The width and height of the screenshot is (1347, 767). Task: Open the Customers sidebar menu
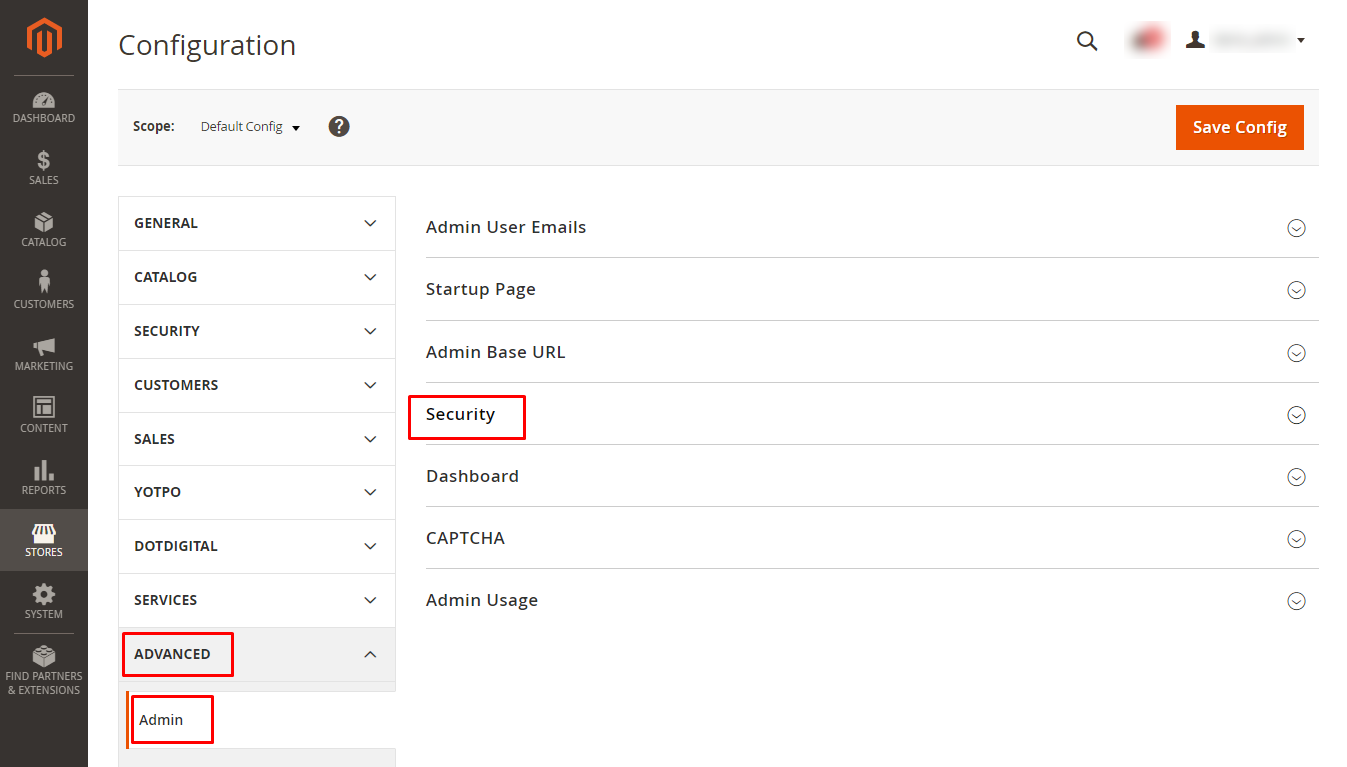click(x=44, y=292)
